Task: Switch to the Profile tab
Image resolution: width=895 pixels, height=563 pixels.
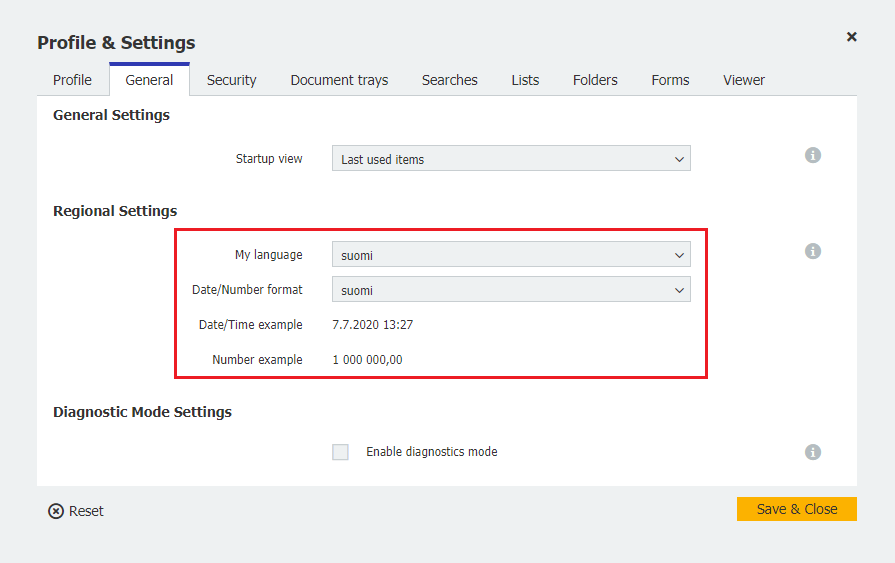Action: tap(72, 80)
